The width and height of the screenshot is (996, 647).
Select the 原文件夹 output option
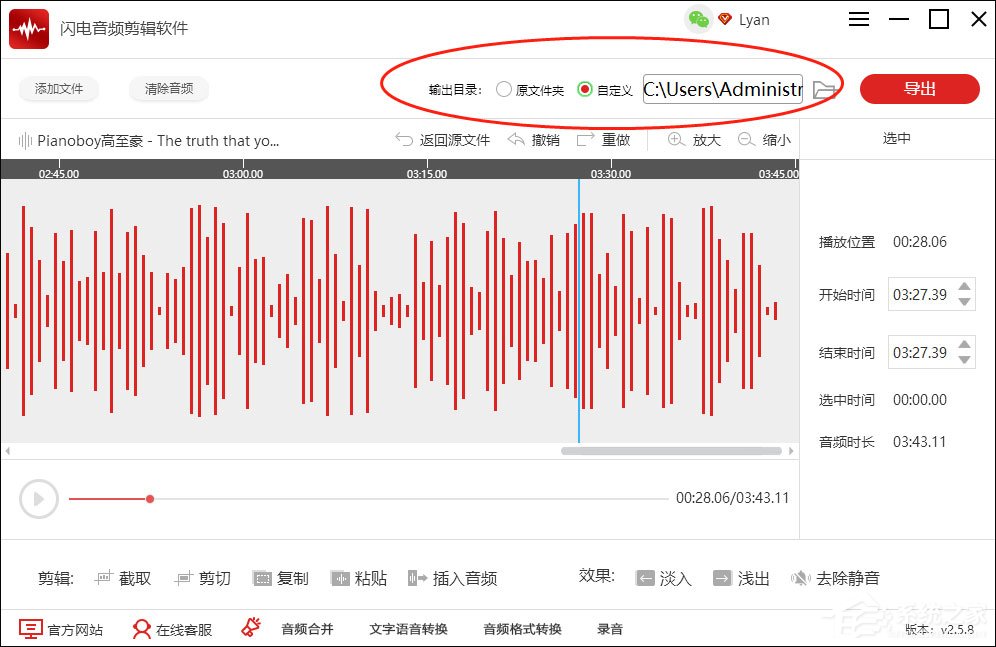point(504,89)
